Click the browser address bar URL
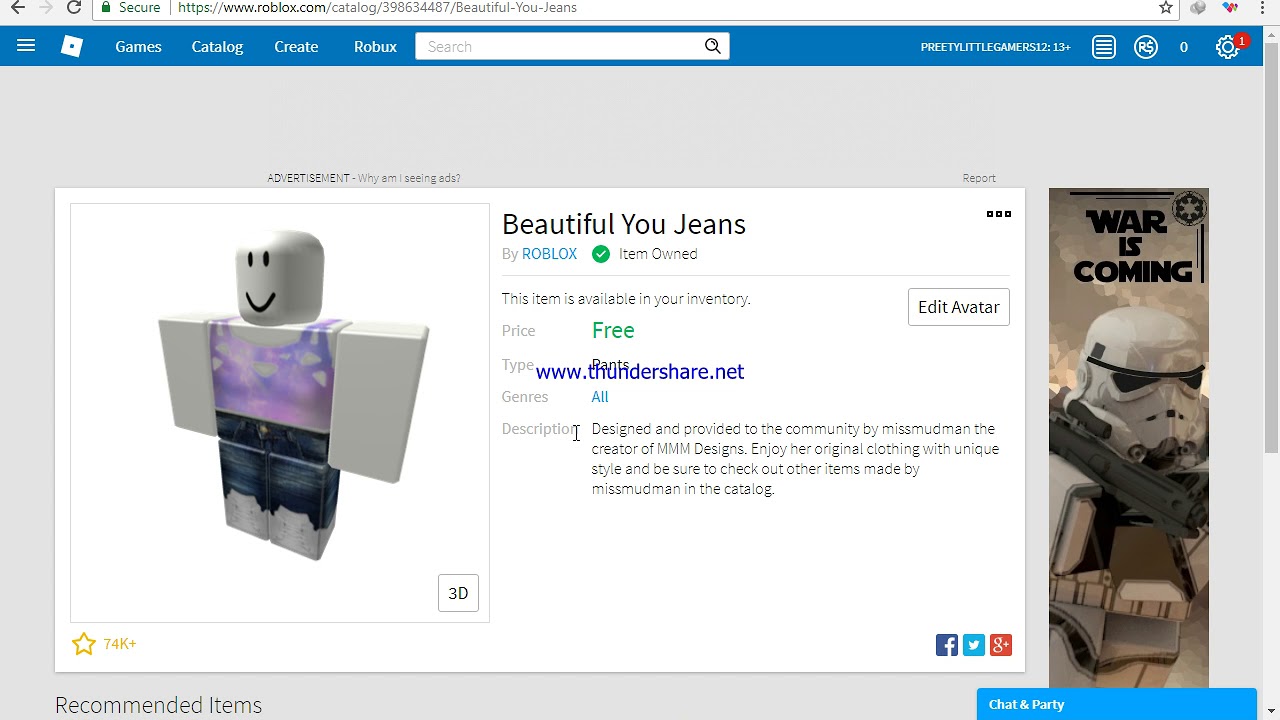The width and height of the screenshot is (1280, 720). pos(377,7)
